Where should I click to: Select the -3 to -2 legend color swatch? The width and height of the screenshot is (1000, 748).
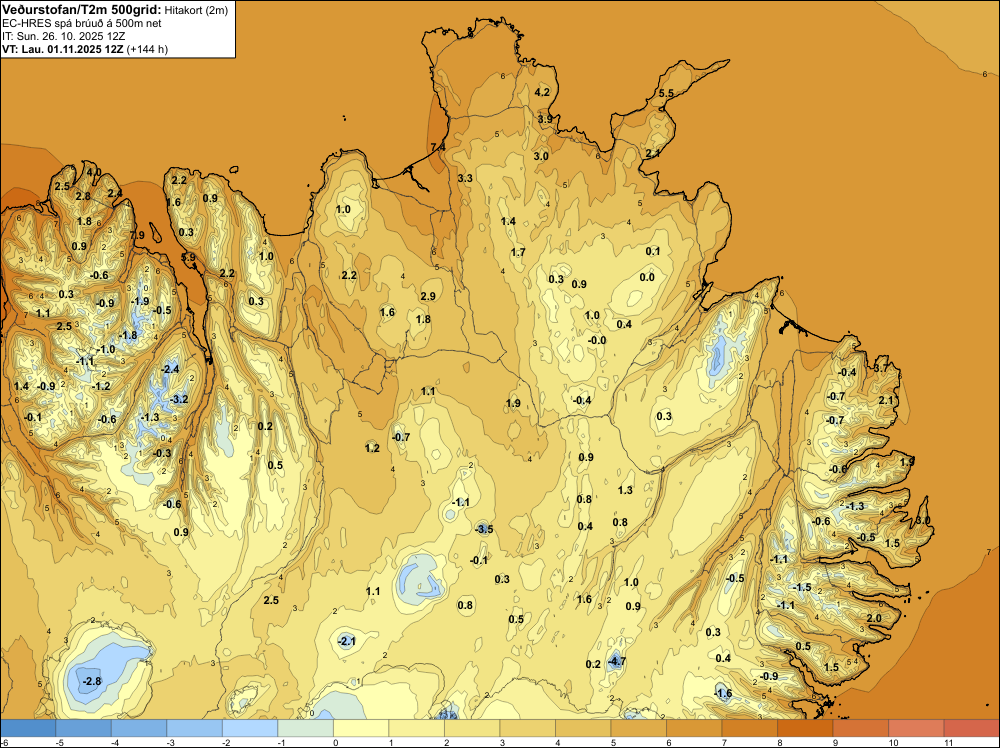click(x=195, y=728)
